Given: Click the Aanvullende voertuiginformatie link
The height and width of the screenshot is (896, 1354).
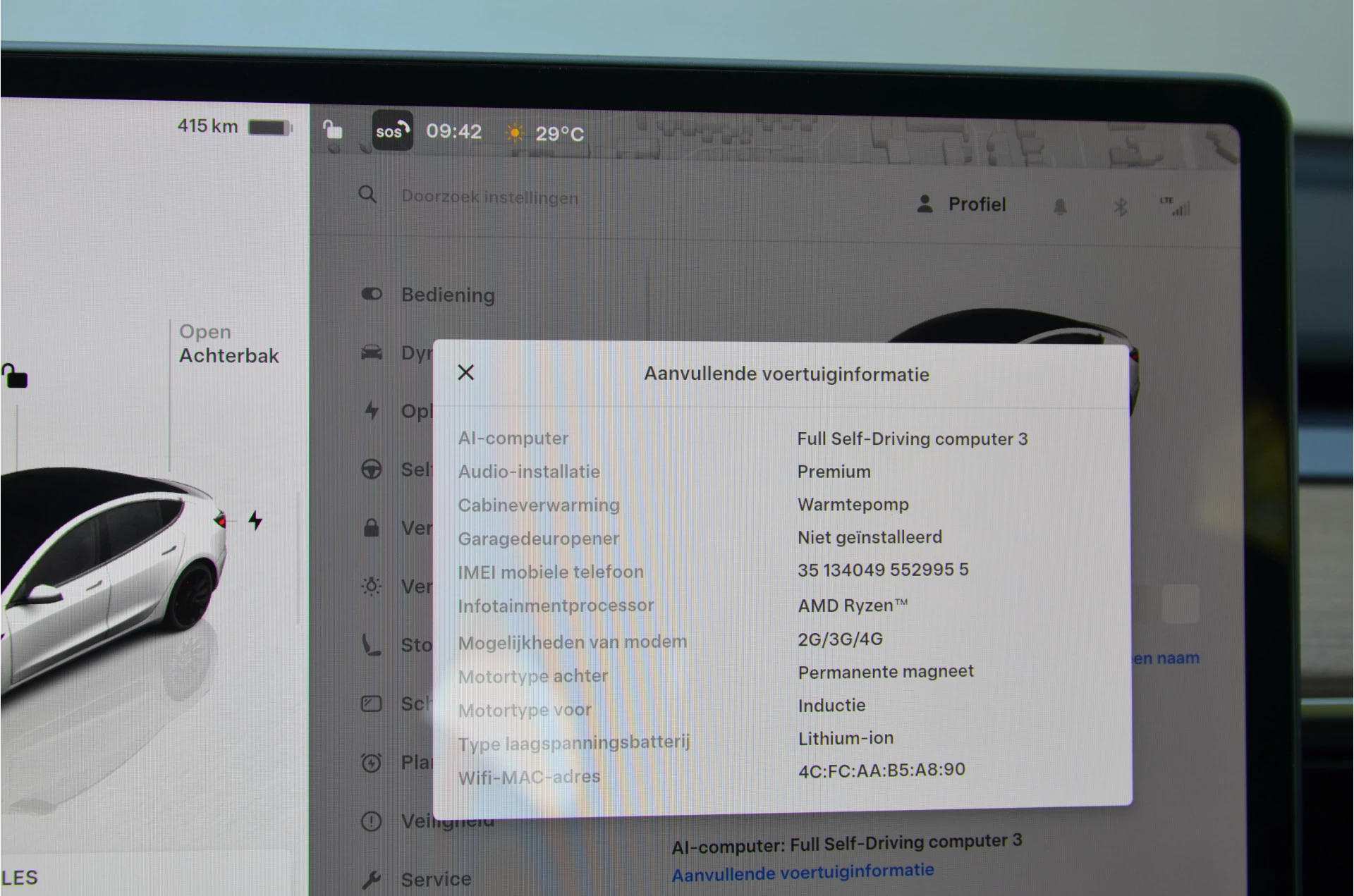Looking at the screenshot, I should [803, 873].
